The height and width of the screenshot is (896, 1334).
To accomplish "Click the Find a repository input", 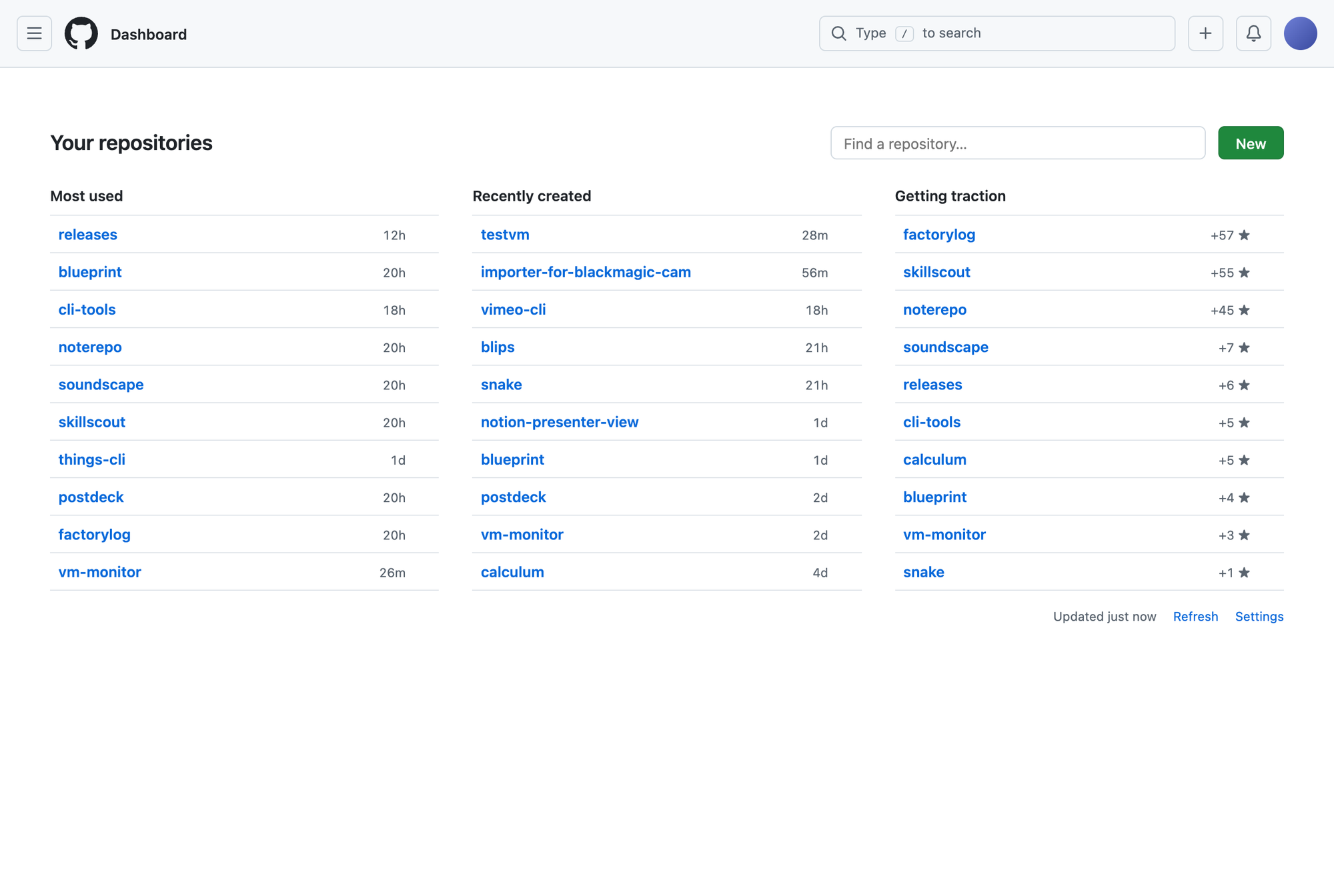I will (x=1017, y=143).
